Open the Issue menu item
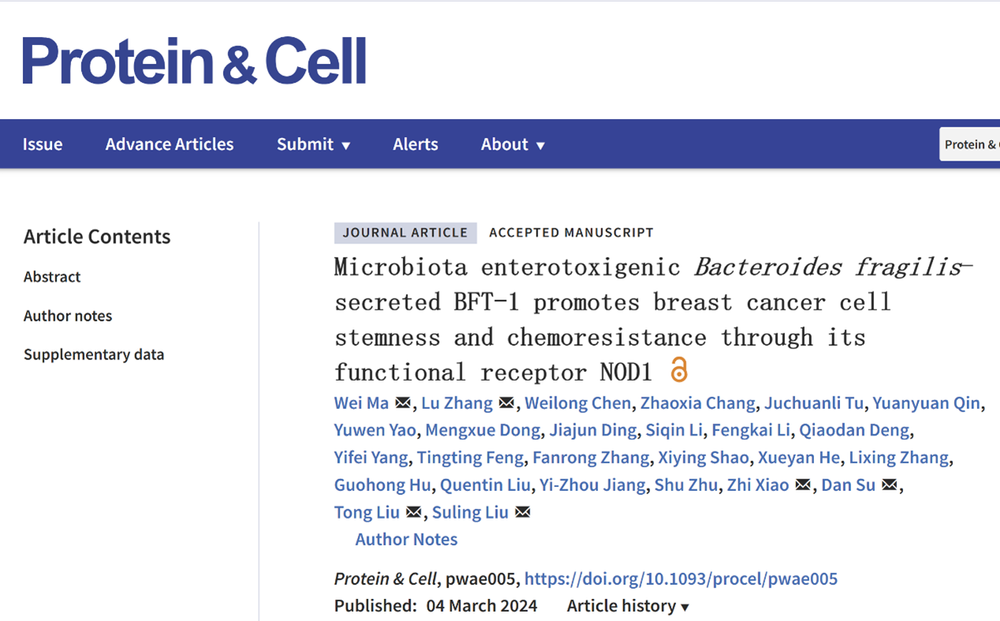Viewport: 1000px width, 621px height. coord(43,144)
